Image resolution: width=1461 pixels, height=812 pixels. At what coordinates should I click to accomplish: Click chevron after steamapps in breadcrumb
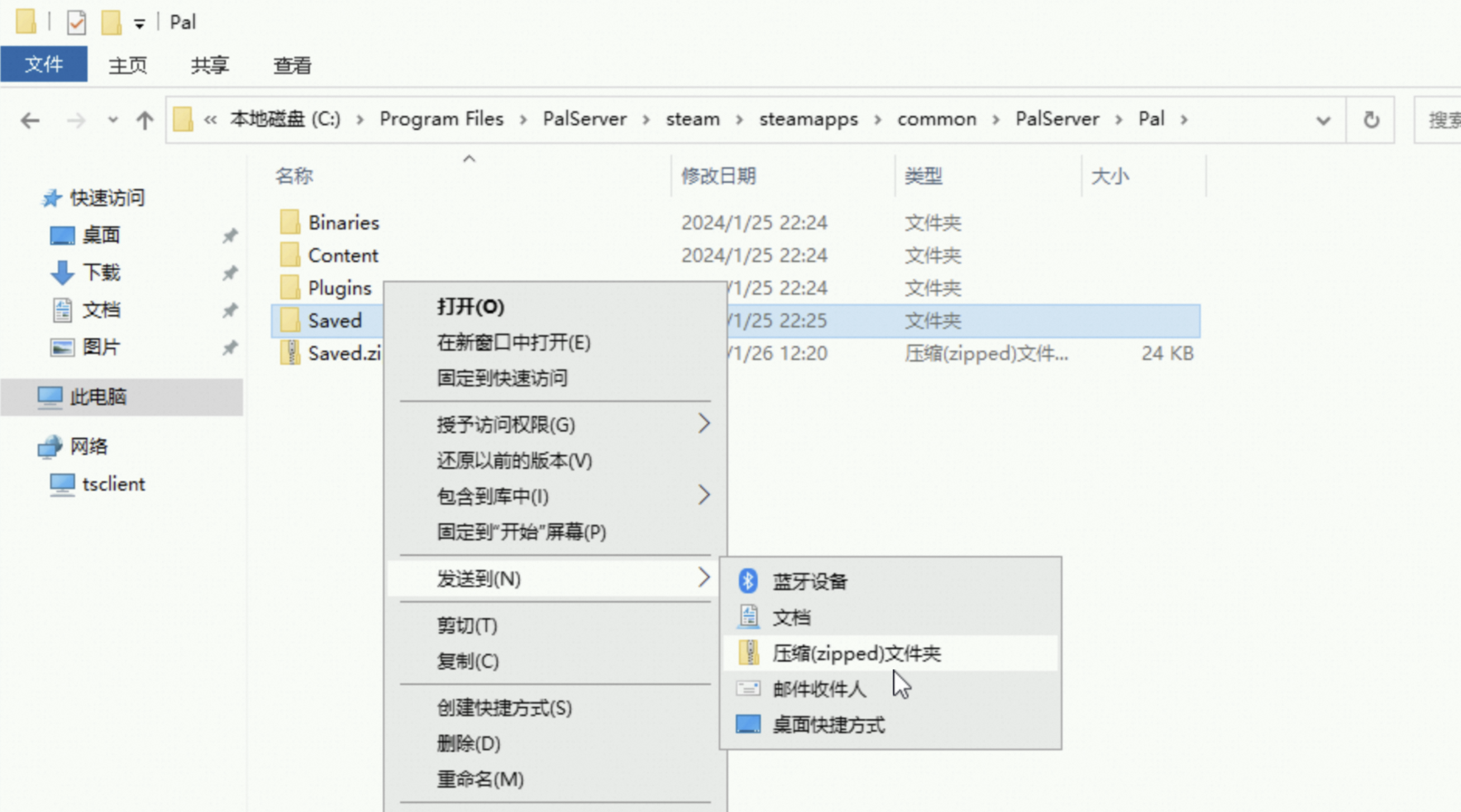coord(877,120)
